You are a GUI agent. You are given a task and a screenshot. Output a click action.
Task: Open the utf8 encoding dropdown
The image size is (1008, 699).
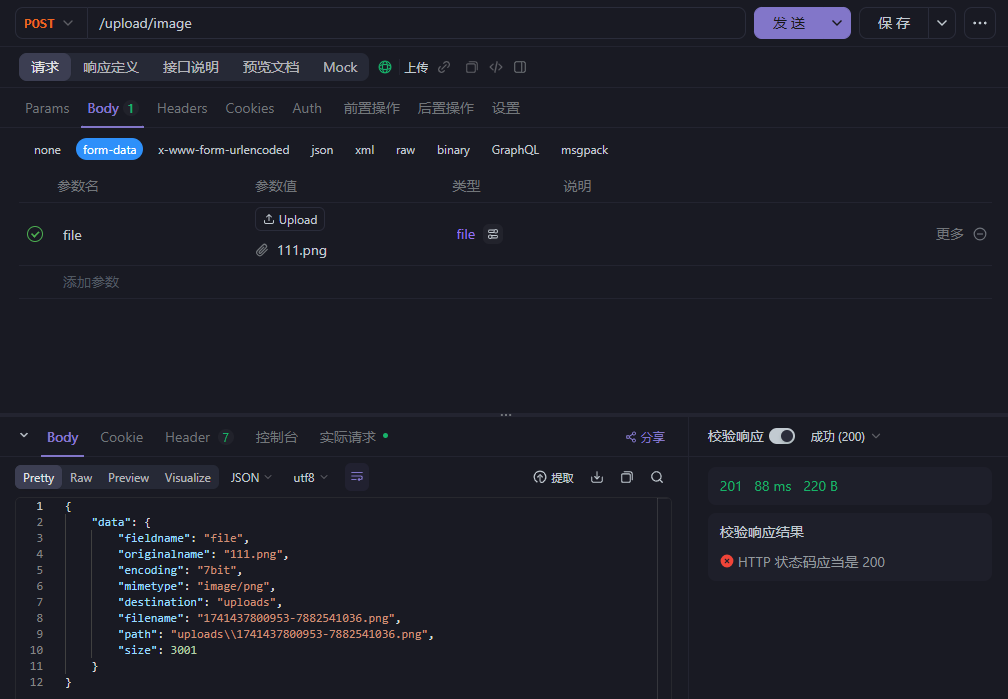tap(310, 477)
